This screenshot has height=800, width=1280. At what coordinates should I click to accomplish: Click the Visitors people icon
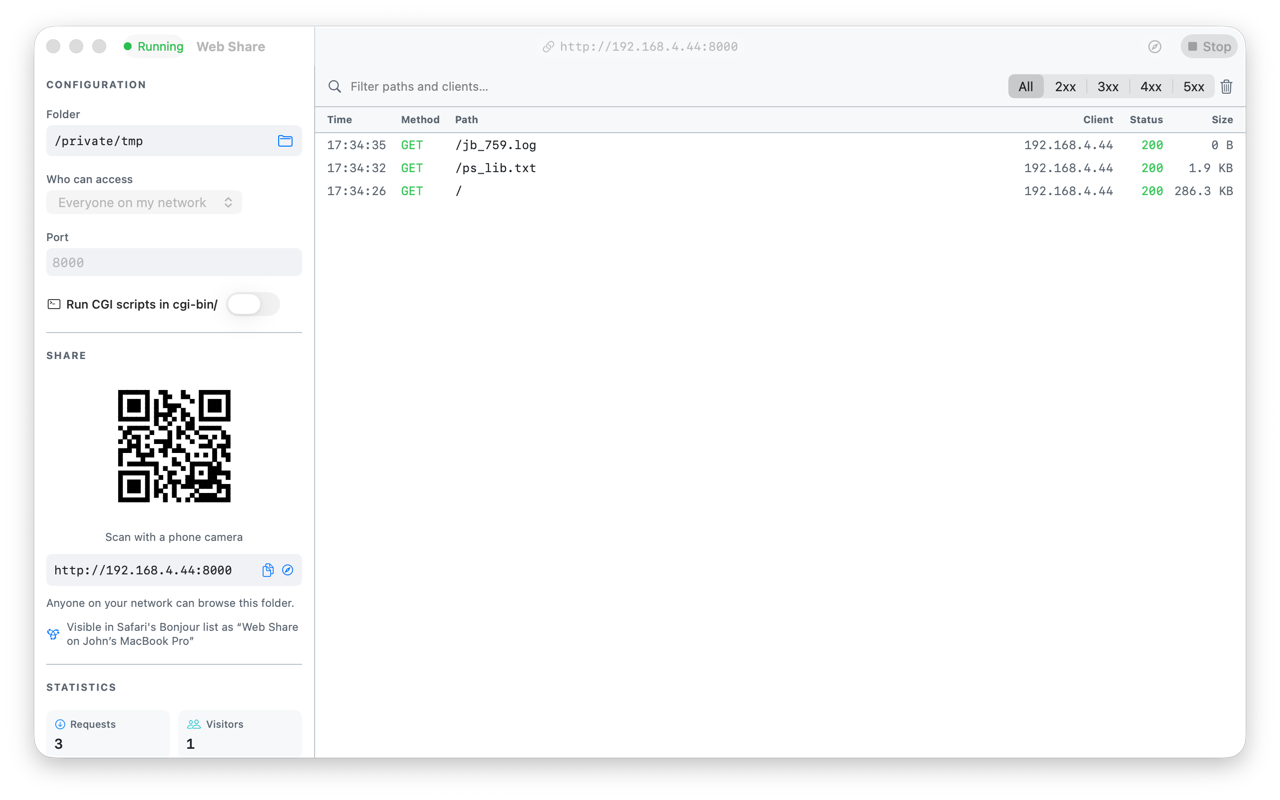click(x=194, y=724)
